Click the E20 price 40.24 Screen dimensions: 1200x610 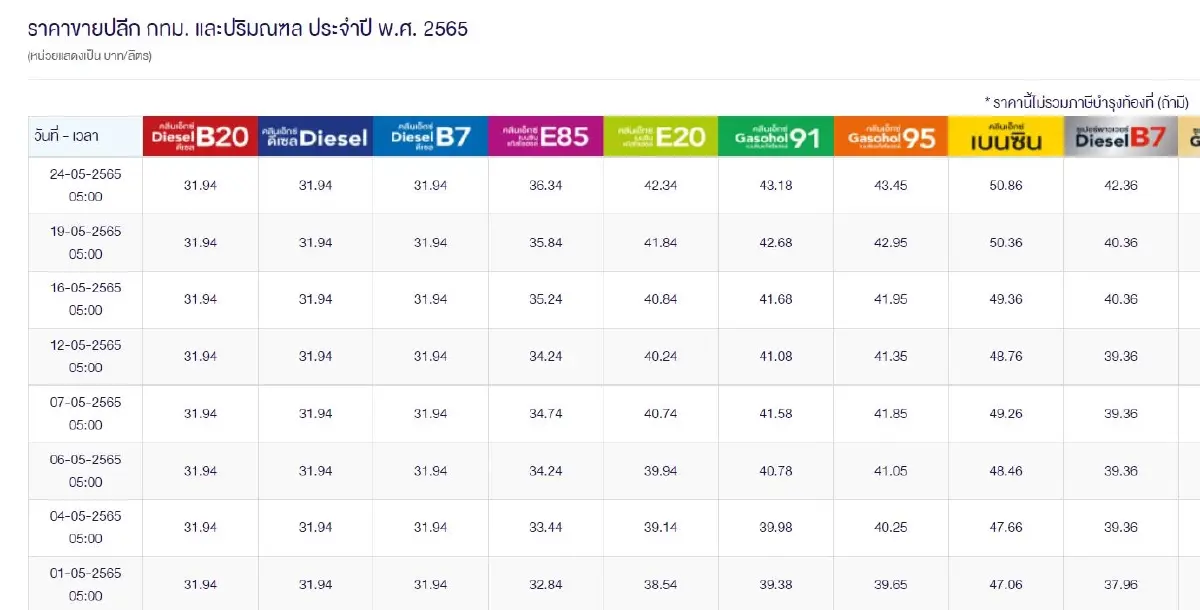click(x=661, y=356)
